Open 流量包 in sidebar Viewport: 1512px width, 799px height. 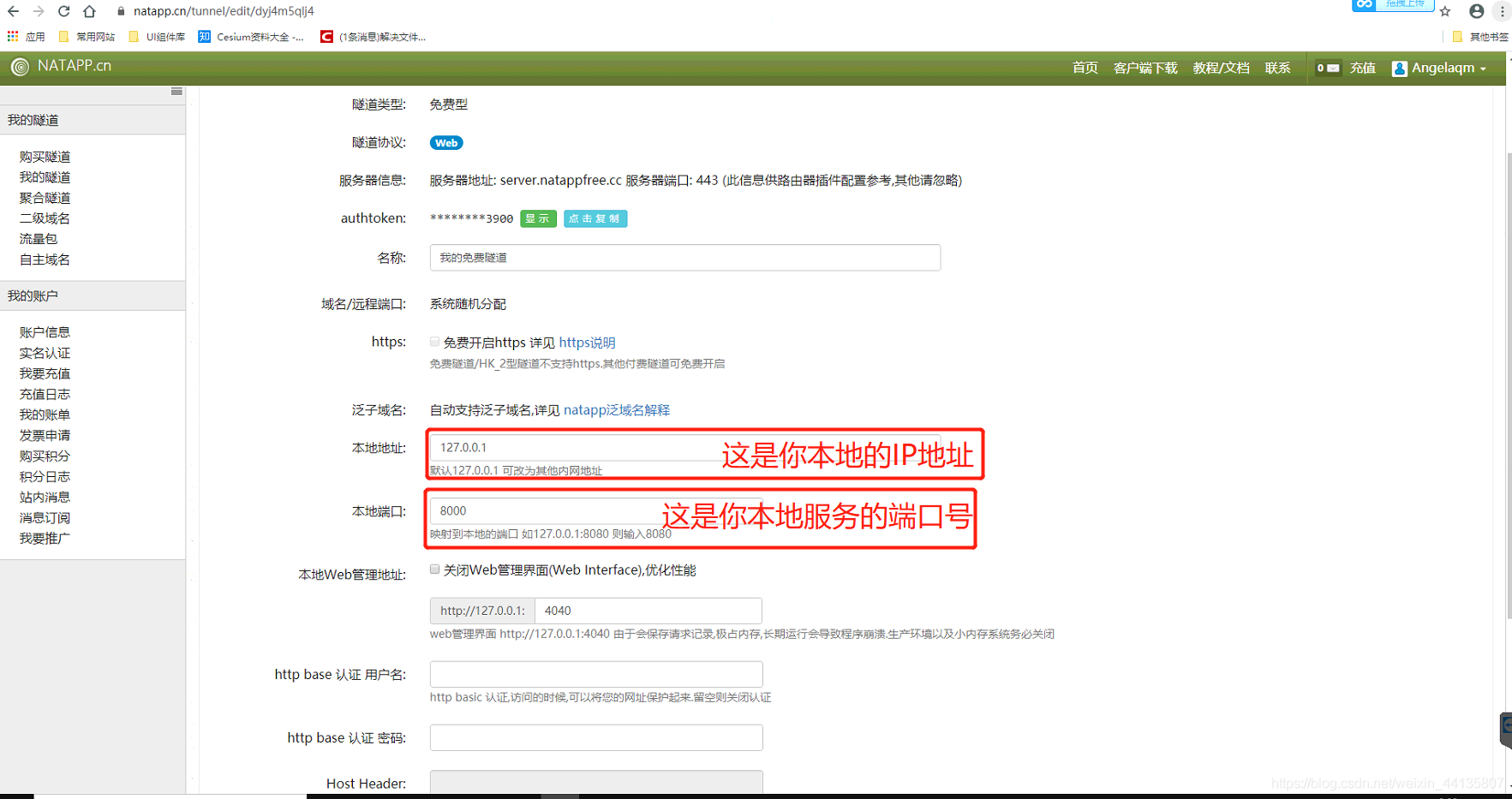(39, 239)
